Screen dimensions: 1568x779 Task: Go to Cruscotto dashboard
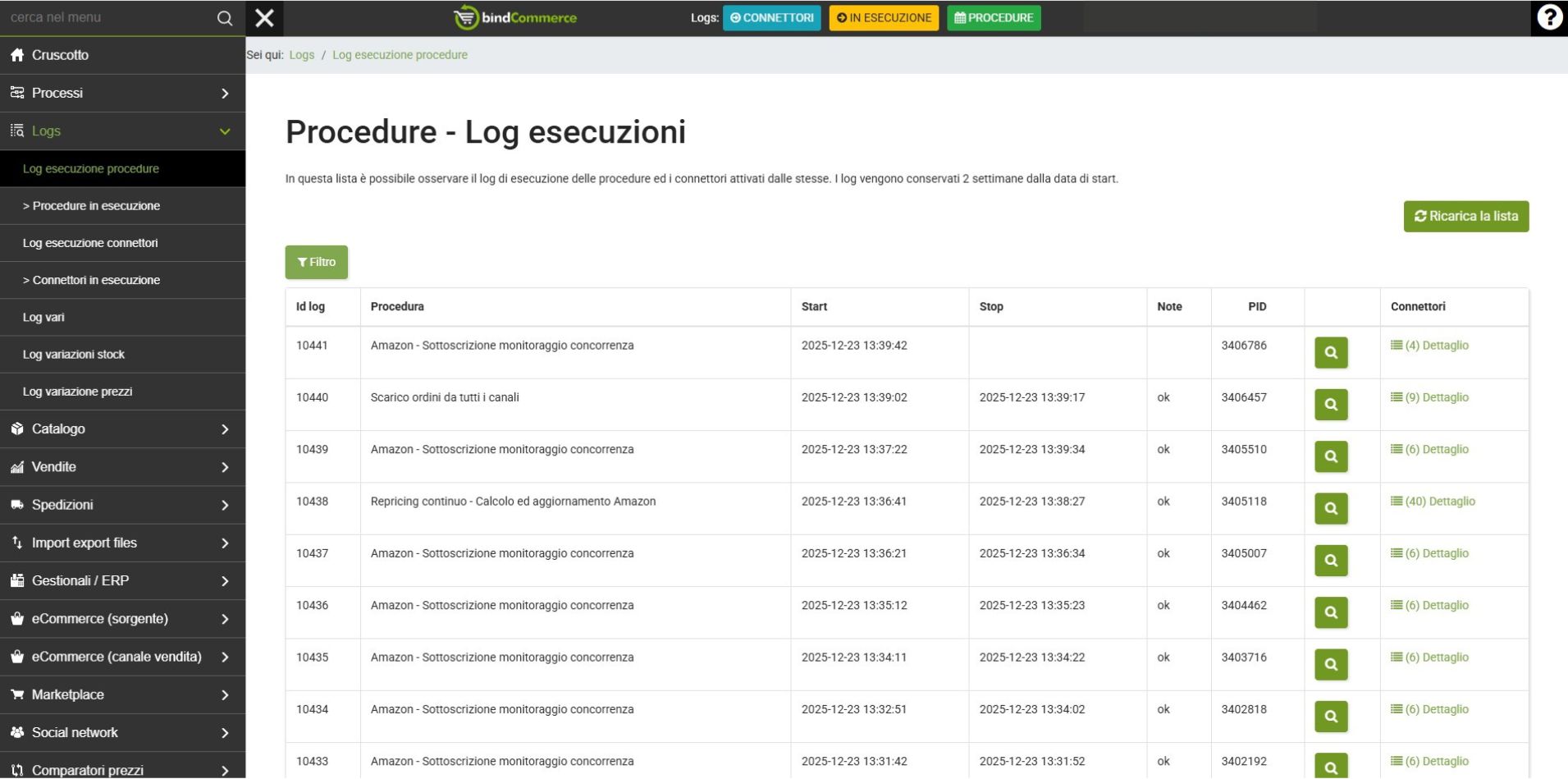(x=60, y=55)
